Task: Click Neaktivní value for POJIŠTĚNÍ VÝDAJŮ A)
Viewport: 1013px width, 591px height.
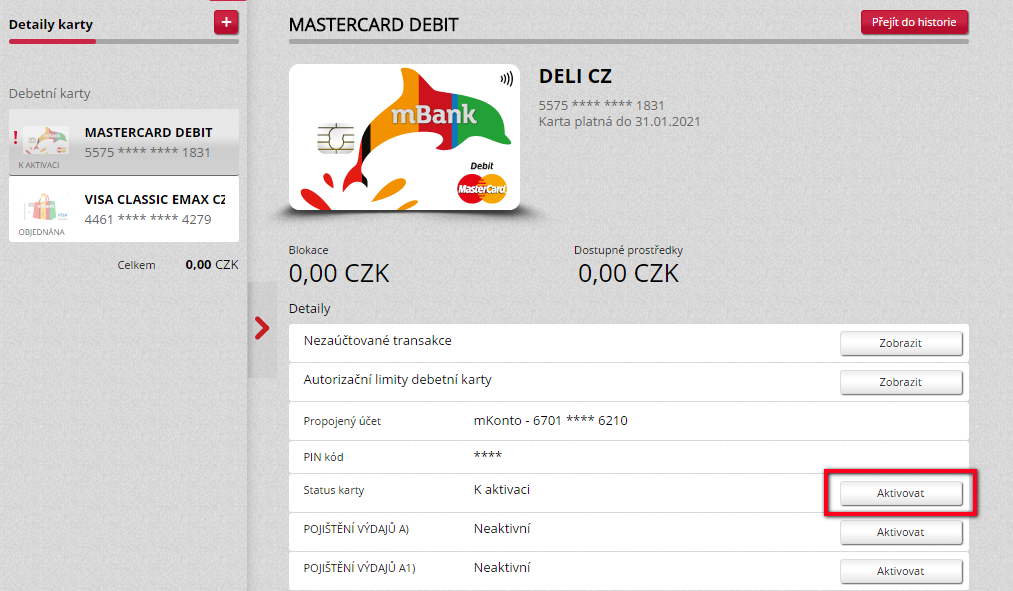Action: [501, 529]
